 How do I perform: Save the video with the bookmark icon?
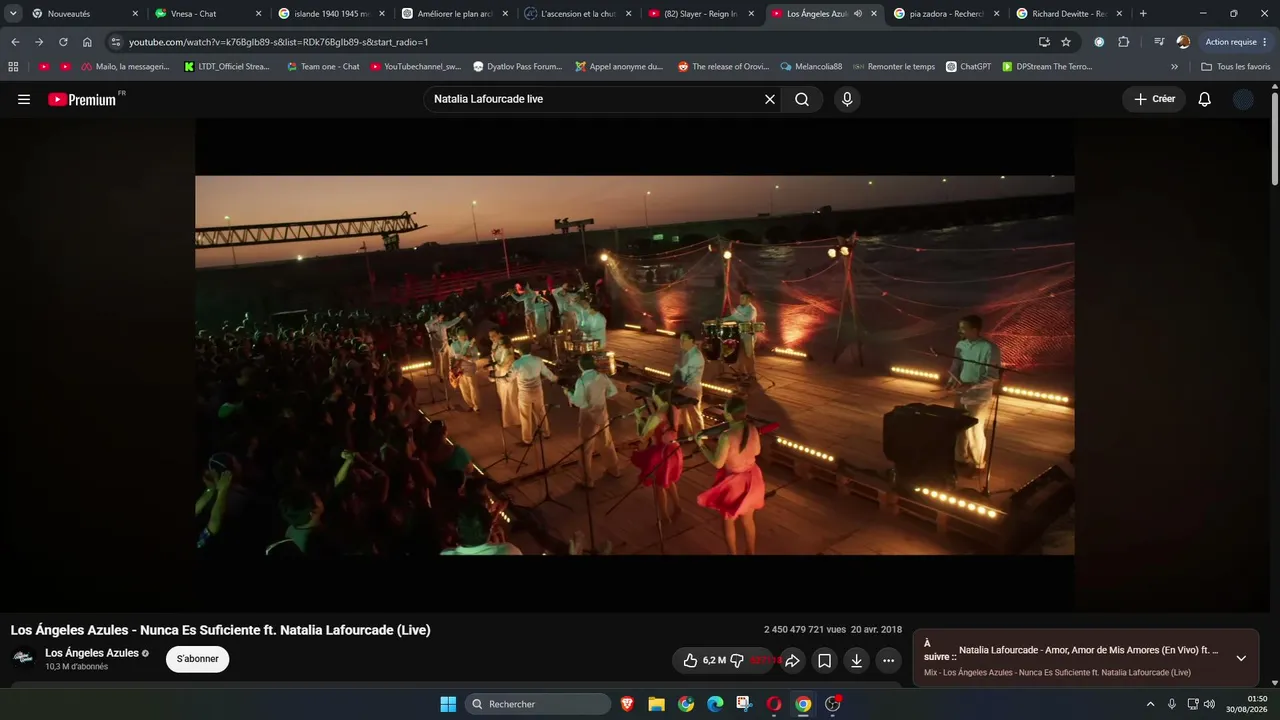824,660
